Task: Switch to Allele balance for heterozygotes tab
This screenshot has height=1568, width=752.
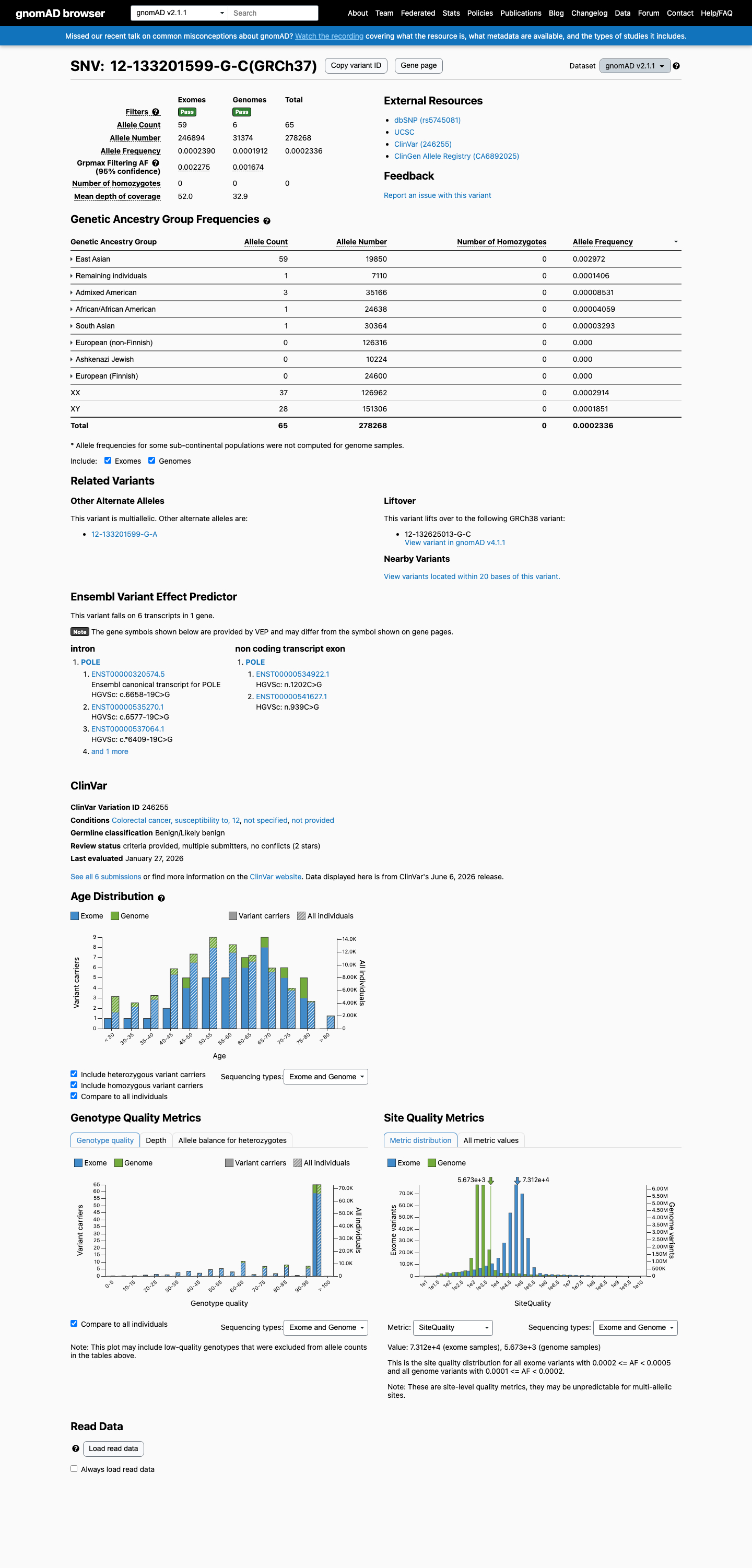Action: click(232, 1140)
